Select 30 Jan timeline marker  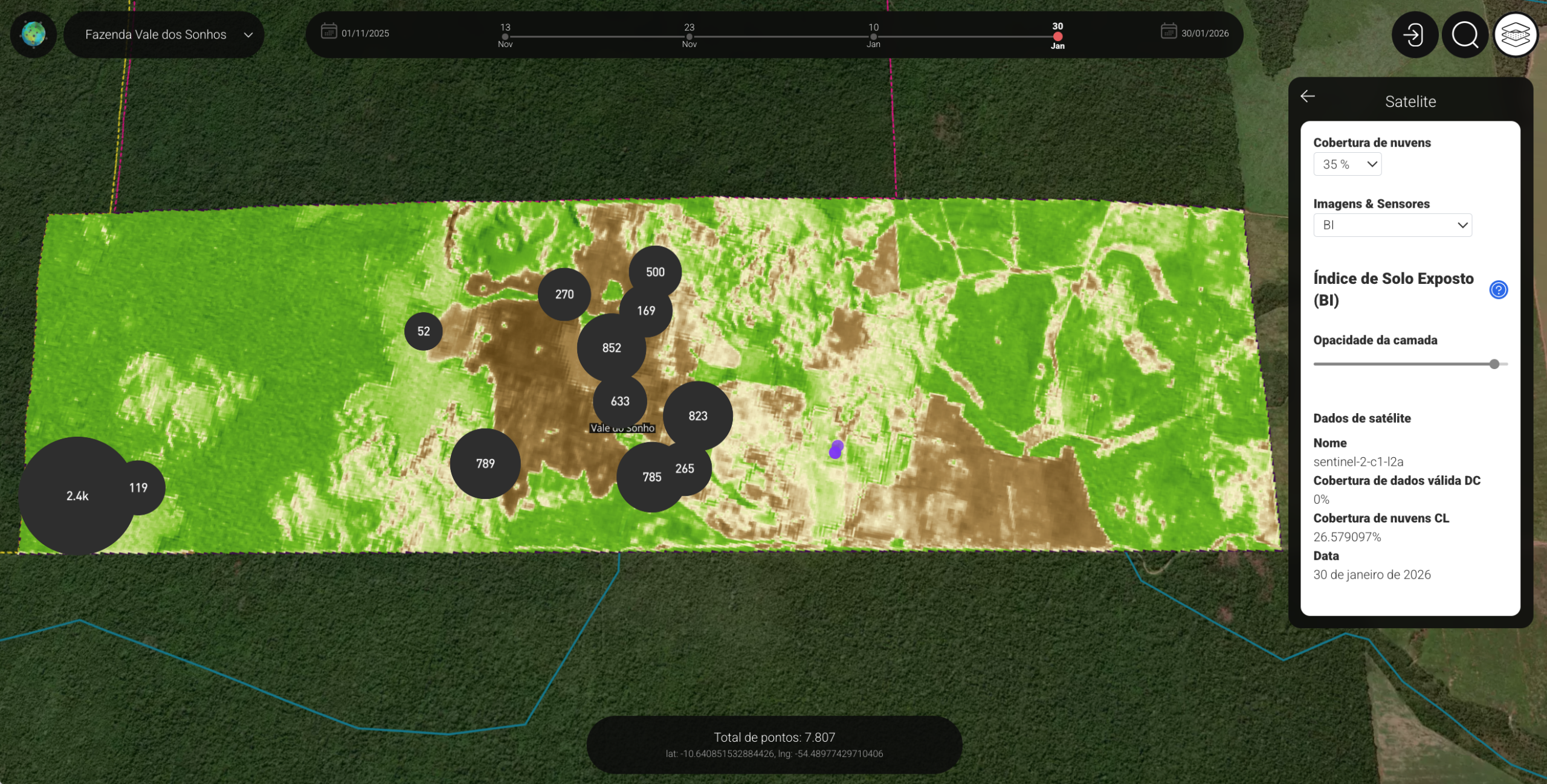pyautogui.click(x=1058, y=36)
